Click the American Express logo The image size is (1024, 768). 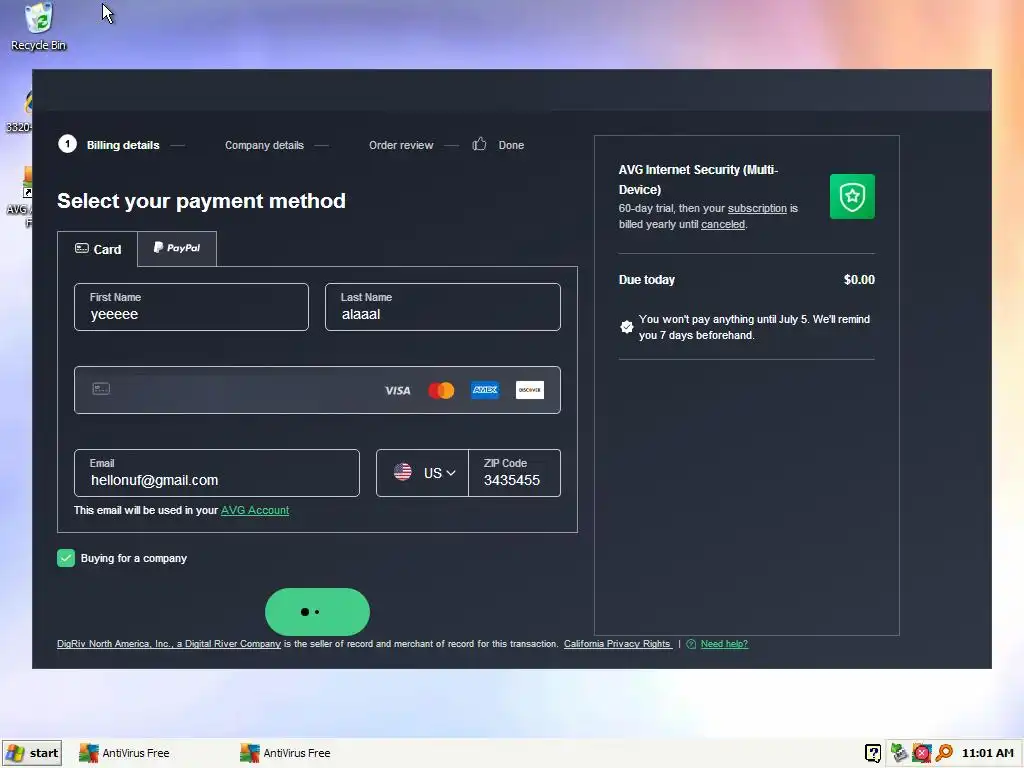click(485, 390)
